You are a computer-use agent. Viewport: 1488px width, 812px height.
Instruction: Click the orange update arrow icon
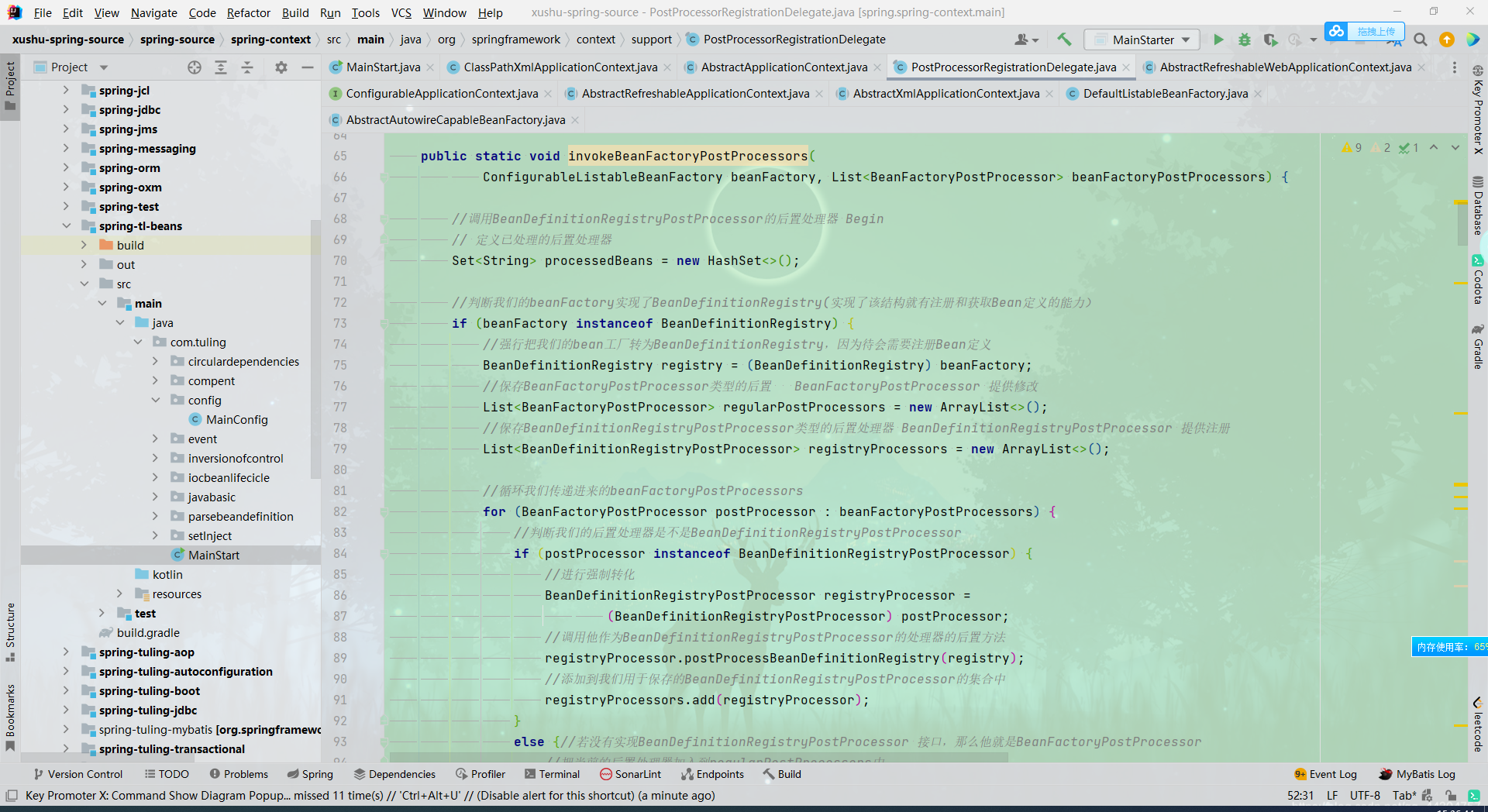pyautogui.click(x=1447, y=40)
